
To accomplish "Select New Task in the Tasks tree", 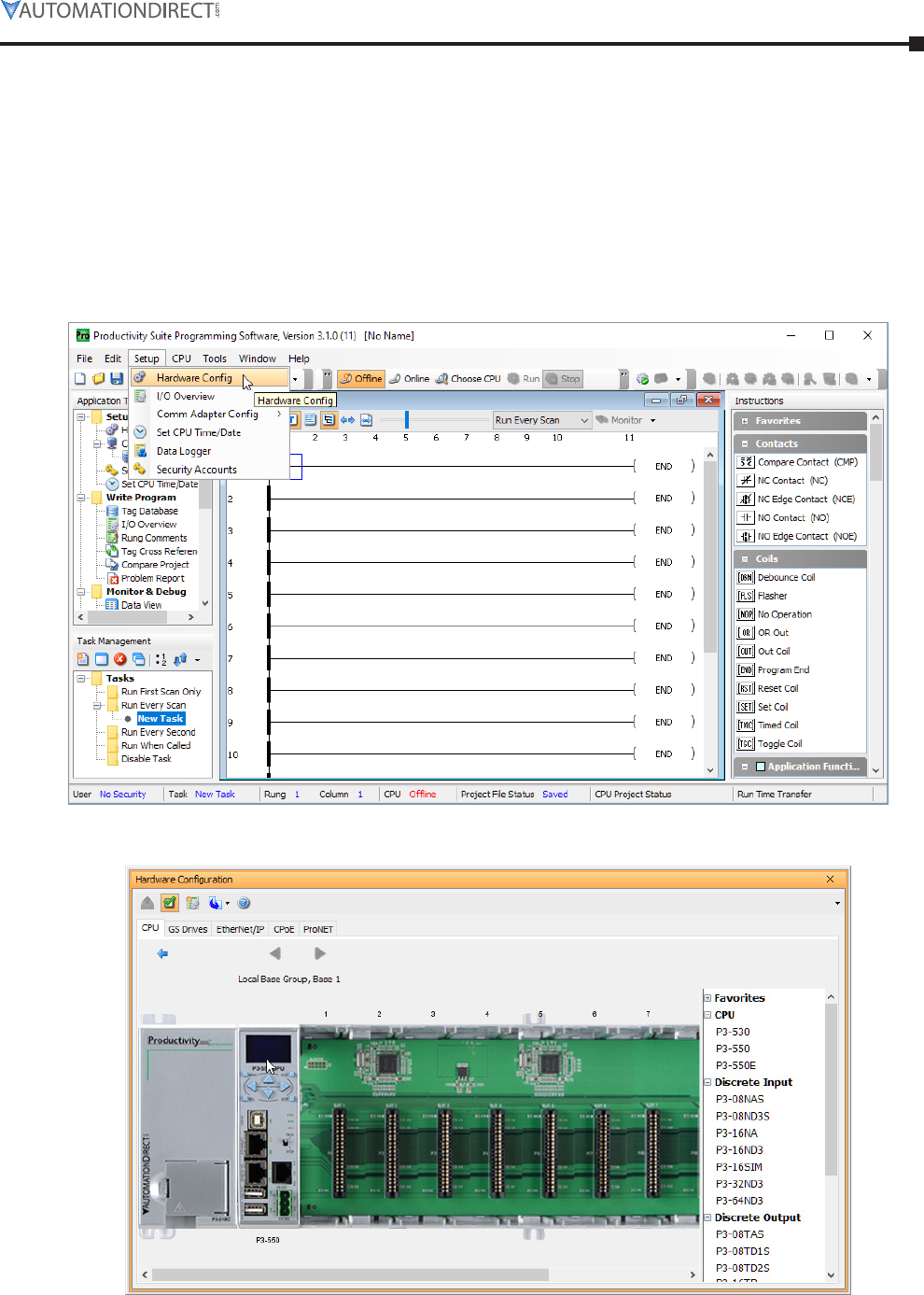I will coord(161,719).
